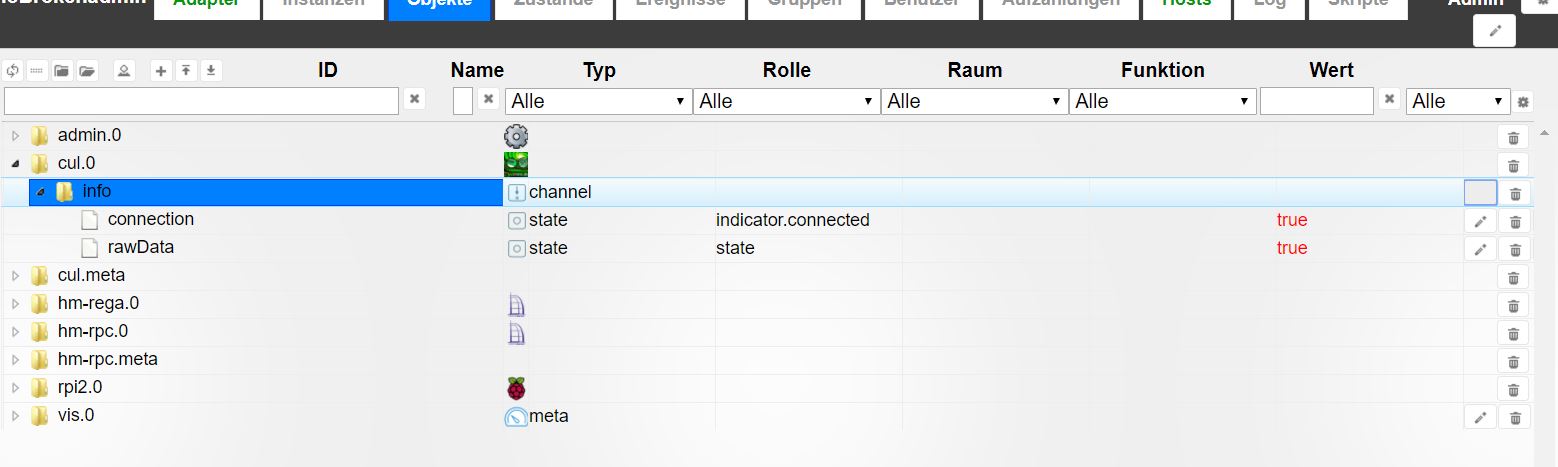The height and width of the screenshot is (467, 1558).
Task: Focus the ID filter text field
Action: click(201, 101)
